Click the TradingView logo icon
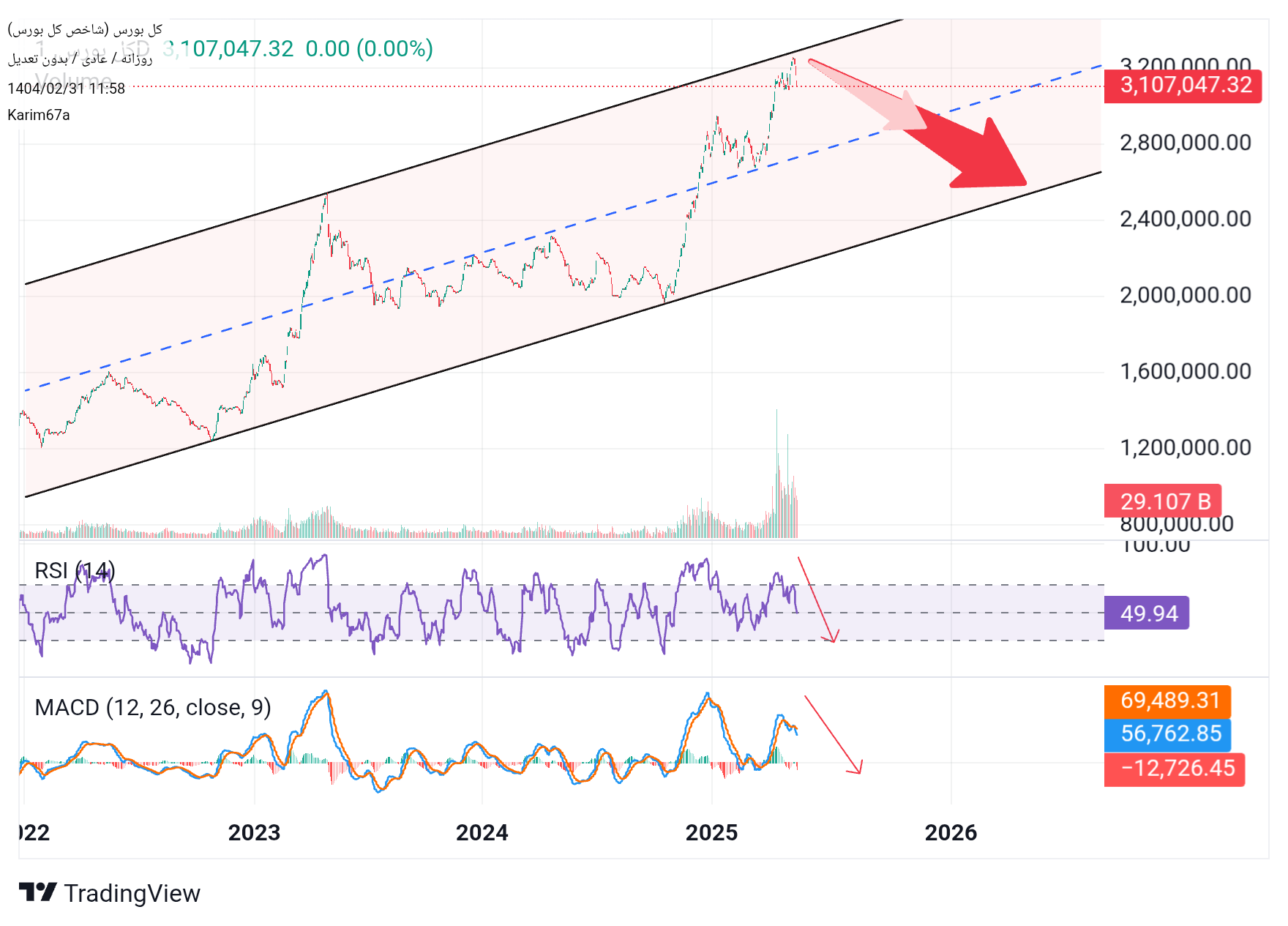This screenshot has height=926, width=1288. 37,892
